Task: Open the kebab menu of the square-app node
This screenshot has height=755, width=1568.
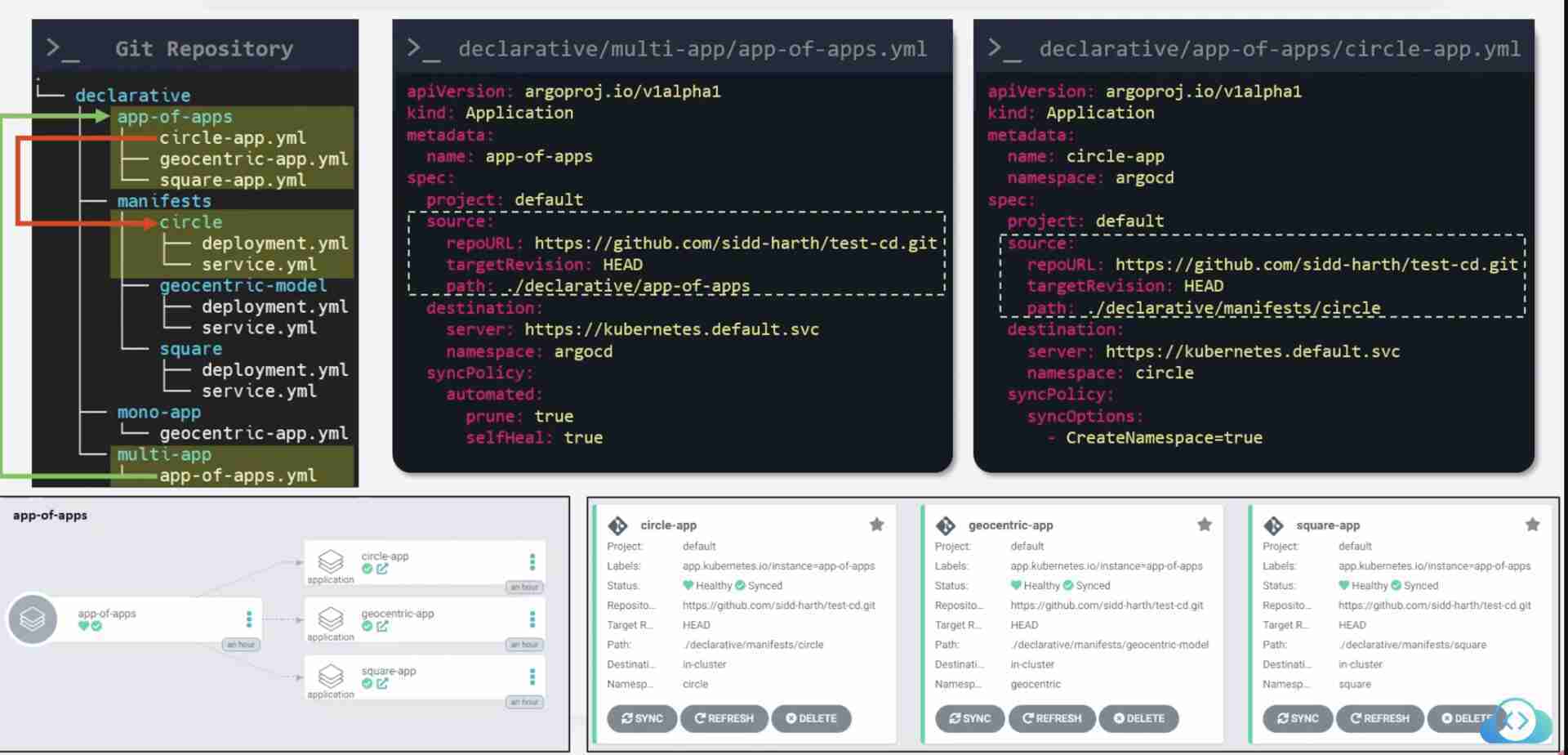Action: (x=532, y=677)
